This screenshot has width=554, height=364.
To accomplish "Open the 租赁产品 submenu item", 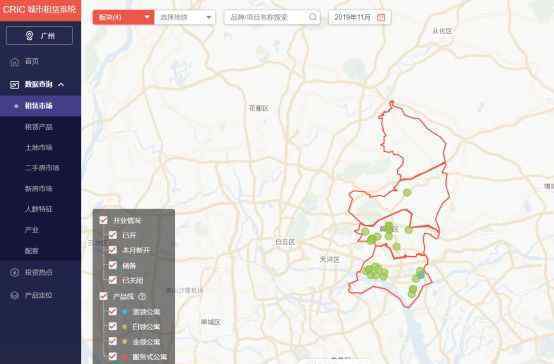I will 39,127.
